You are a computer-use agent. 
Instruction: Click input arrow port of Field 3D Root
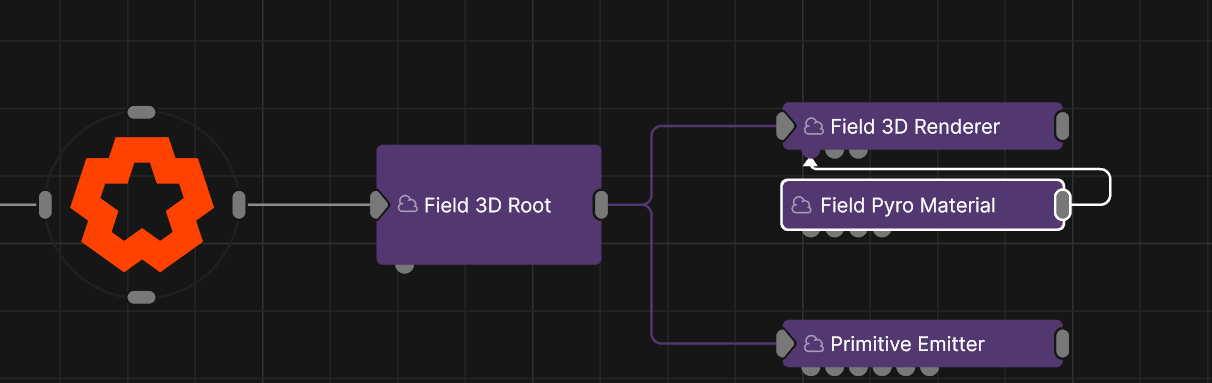point(379,205)
